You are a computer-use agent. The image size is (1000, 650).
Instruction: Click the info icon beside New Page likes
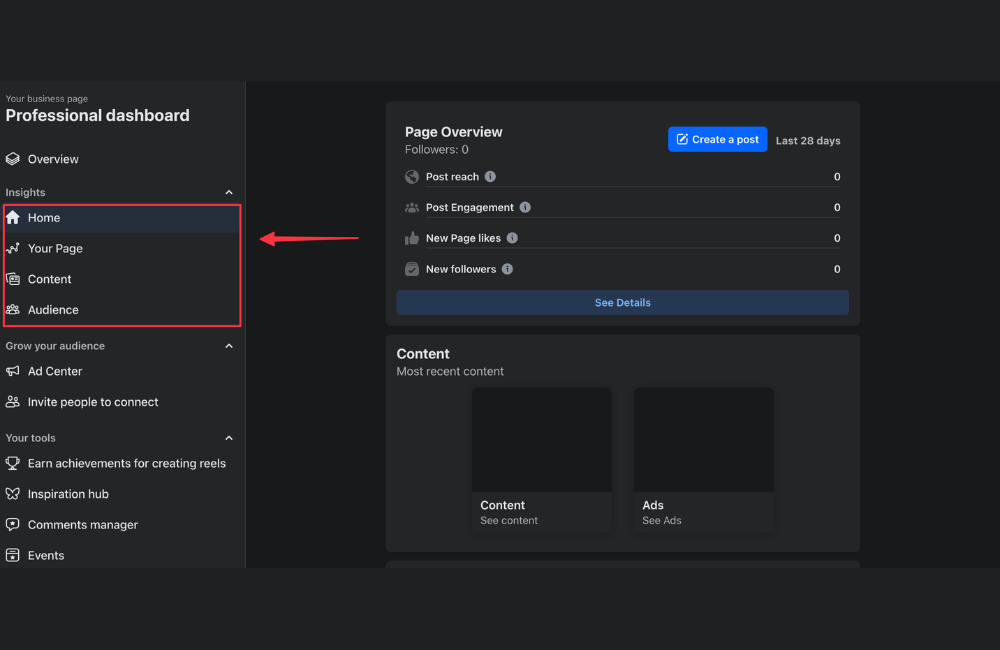pyautogui.click(x=512, y=238)
